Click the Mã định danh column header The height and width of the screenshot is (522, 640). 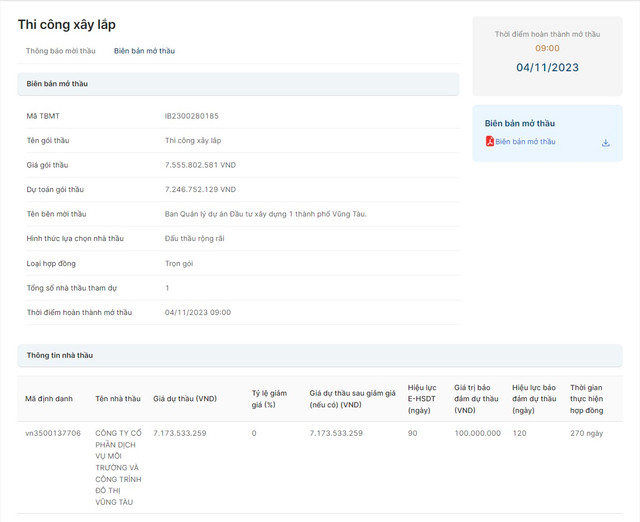pyautogui.click(x=49, y=398)
